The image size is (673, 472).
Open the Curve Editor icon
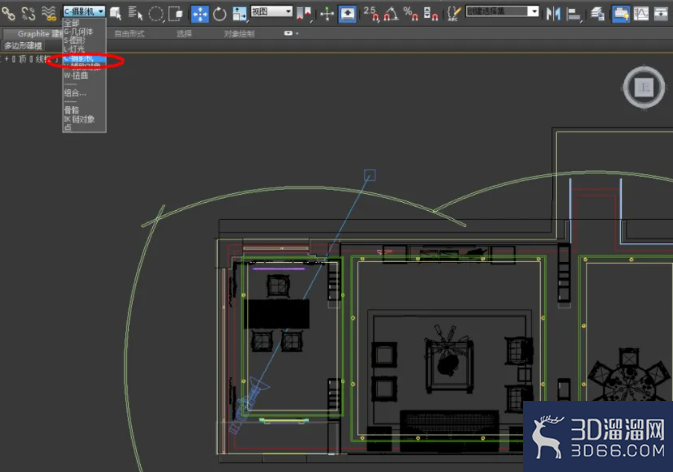pyautogui.click(x=641, y=14)
